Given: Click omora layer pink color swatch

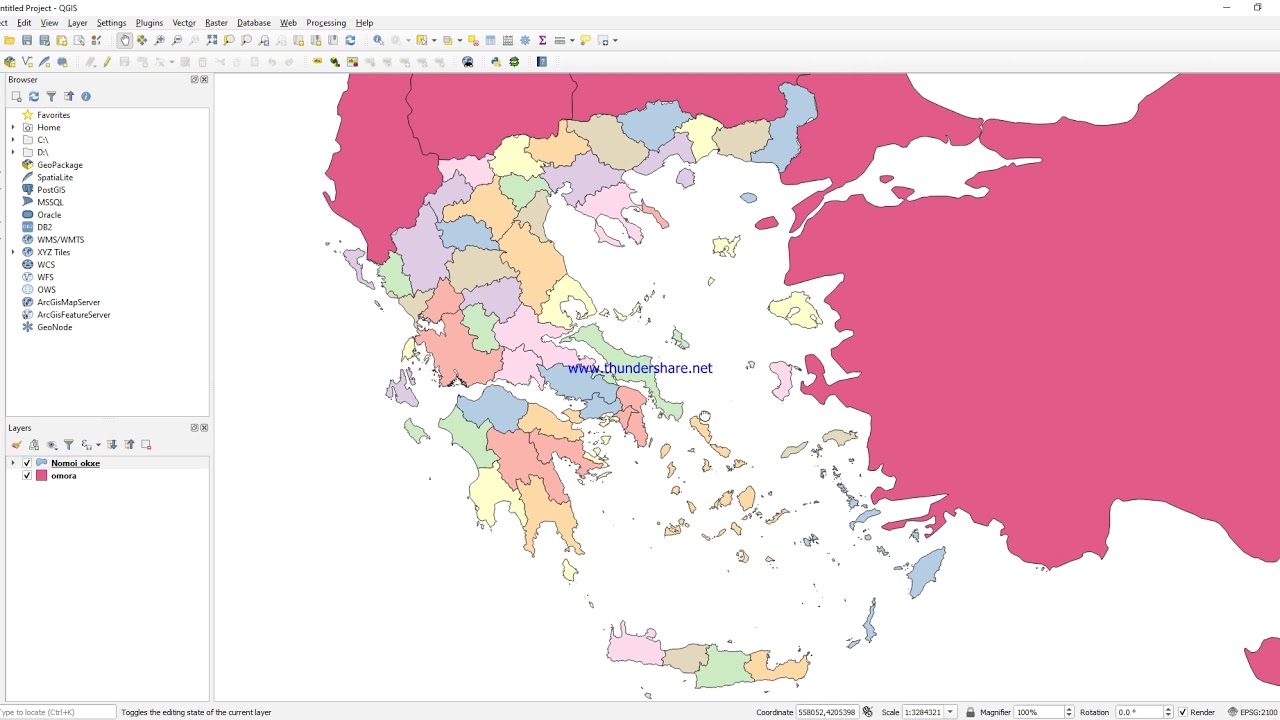Looking at the screenshot, I should 42,476.
